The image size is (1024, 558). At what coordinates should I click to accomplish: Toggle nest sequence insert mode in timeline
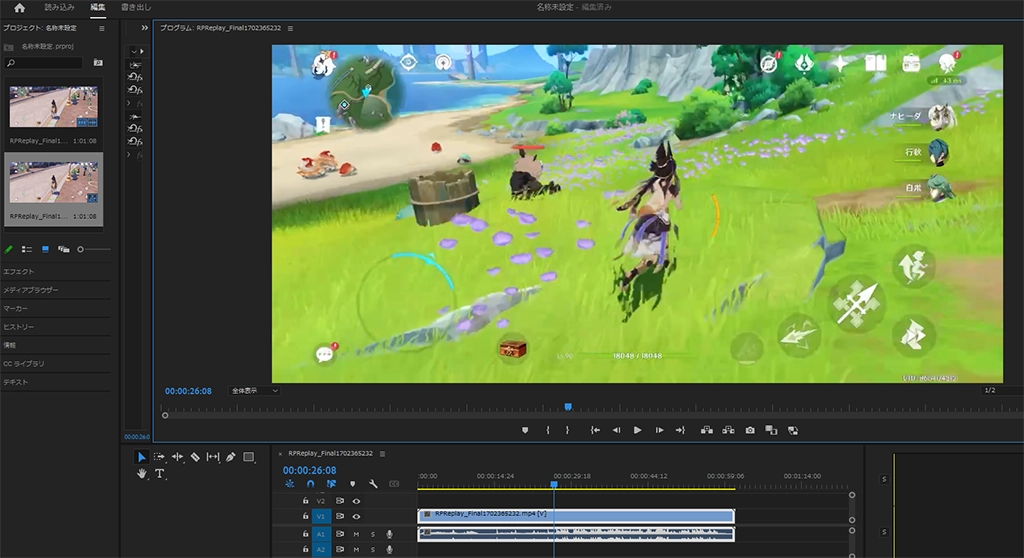(289, 484)
